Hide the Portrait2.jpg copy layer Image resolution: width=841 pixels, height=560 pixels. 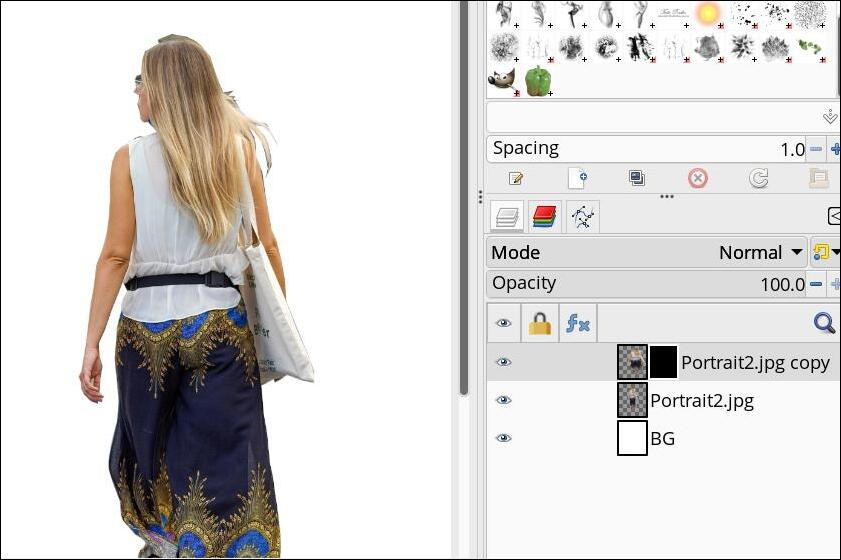504,362
